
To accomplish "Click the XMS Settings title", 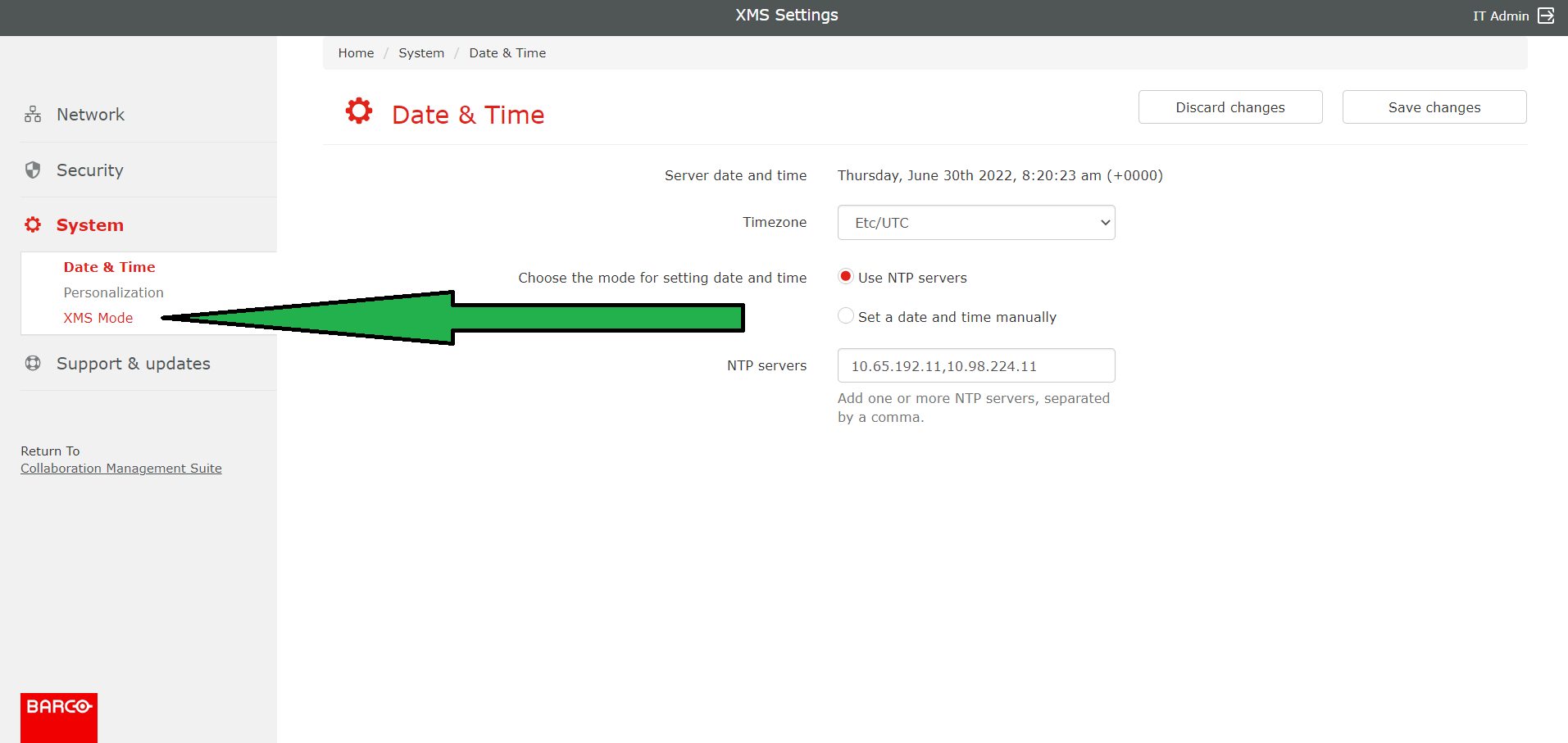I will coord(787,16).
